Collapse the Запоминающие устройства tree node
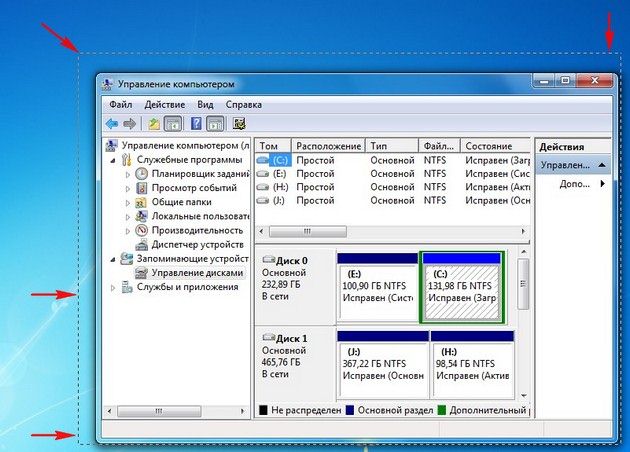Image resolution: width=630 pixels, height=452 pixels. coord(113,260)
